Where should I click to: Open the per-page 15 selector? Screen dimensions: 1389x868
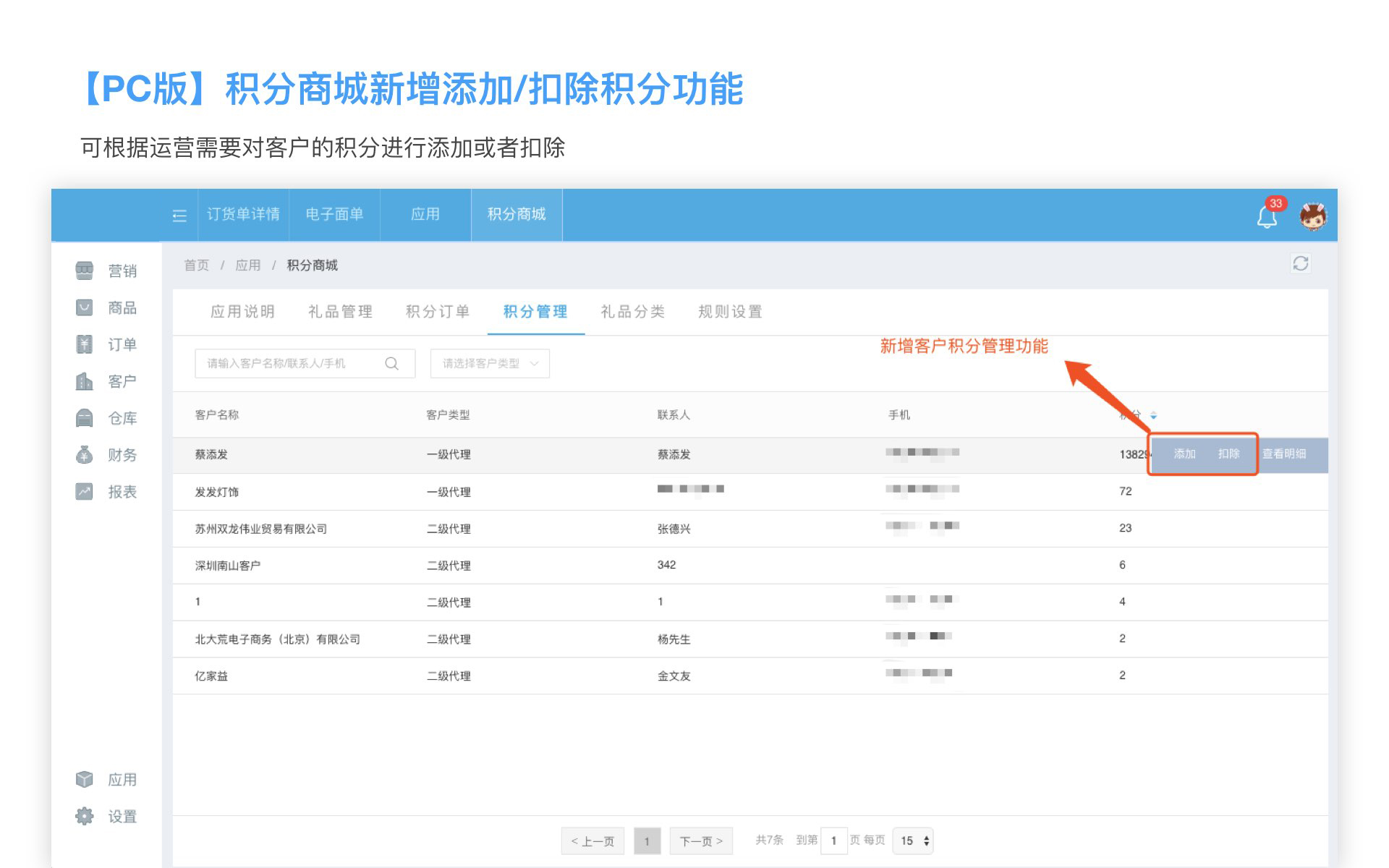pos(914,841)
